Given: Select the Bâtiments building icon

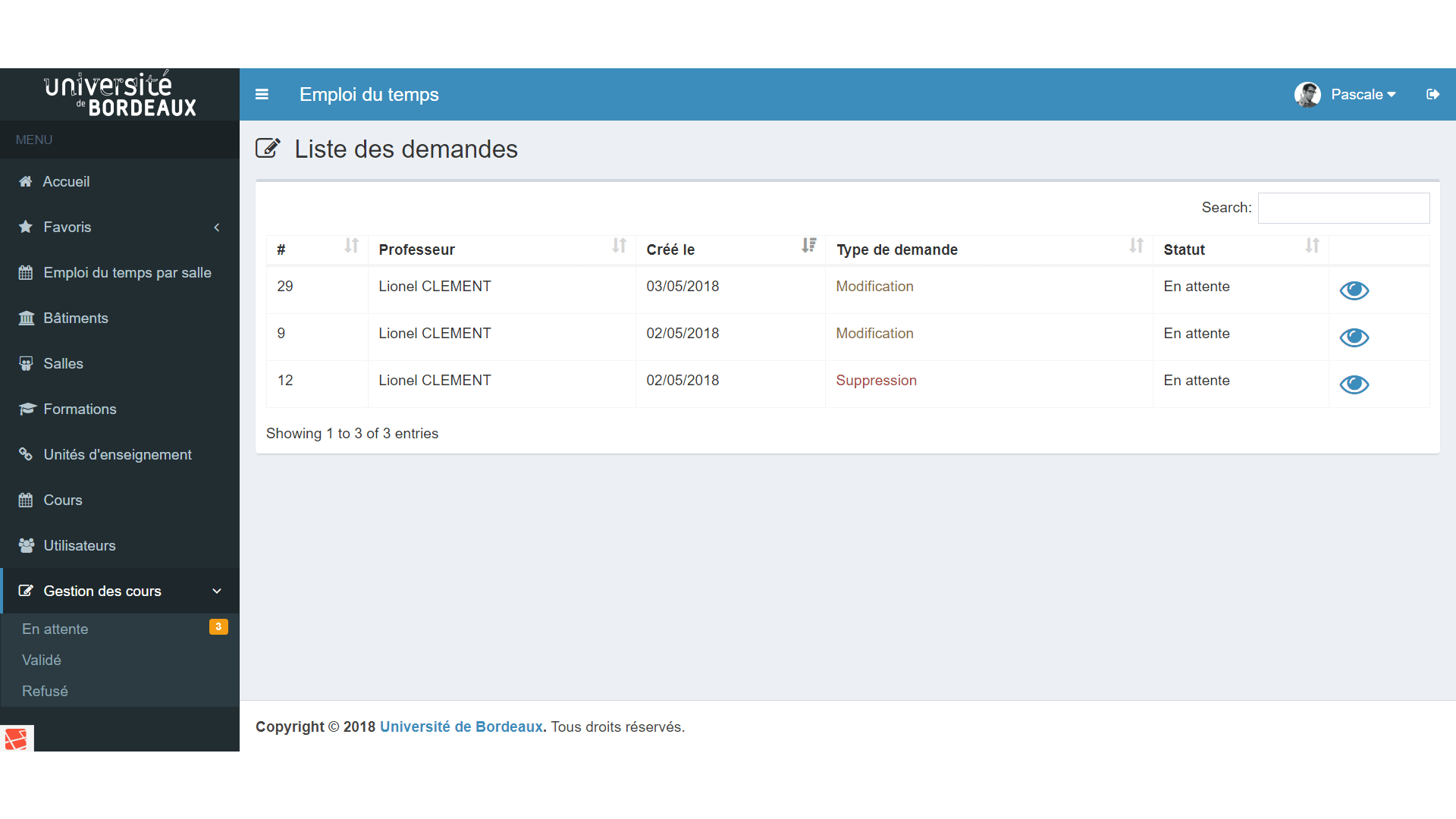Looking at the screenshot, I should pyautogui.click(x=25, y=318).
